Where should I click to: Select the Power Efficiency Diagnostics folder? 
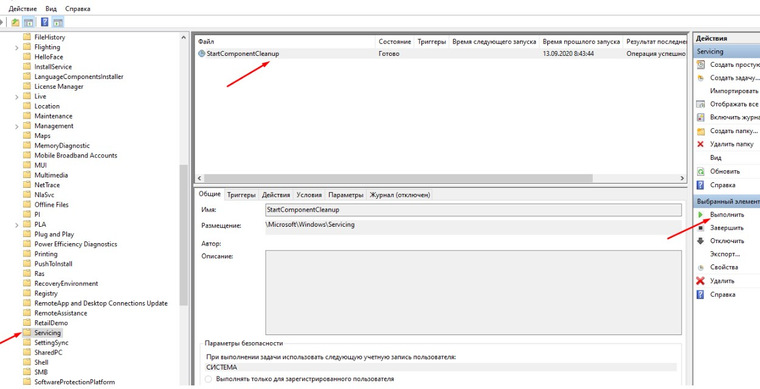click(76, 244)
